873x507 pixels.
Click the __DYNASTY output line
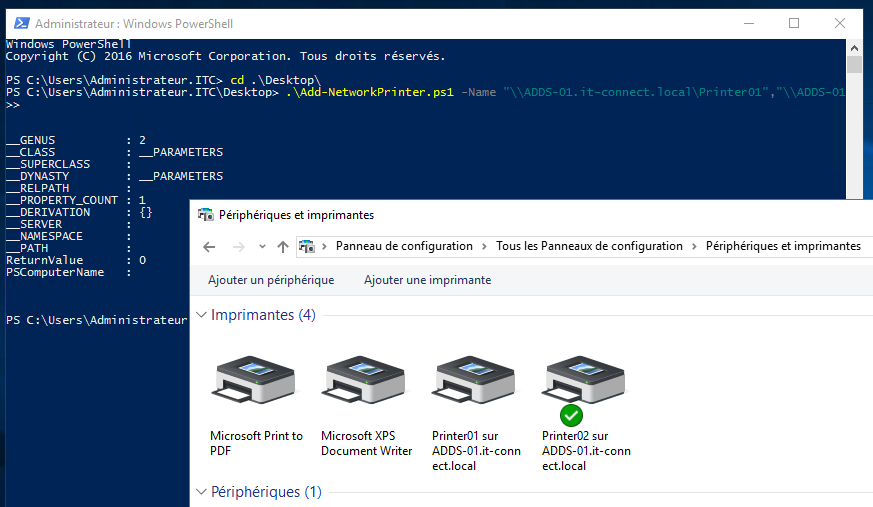114,176
